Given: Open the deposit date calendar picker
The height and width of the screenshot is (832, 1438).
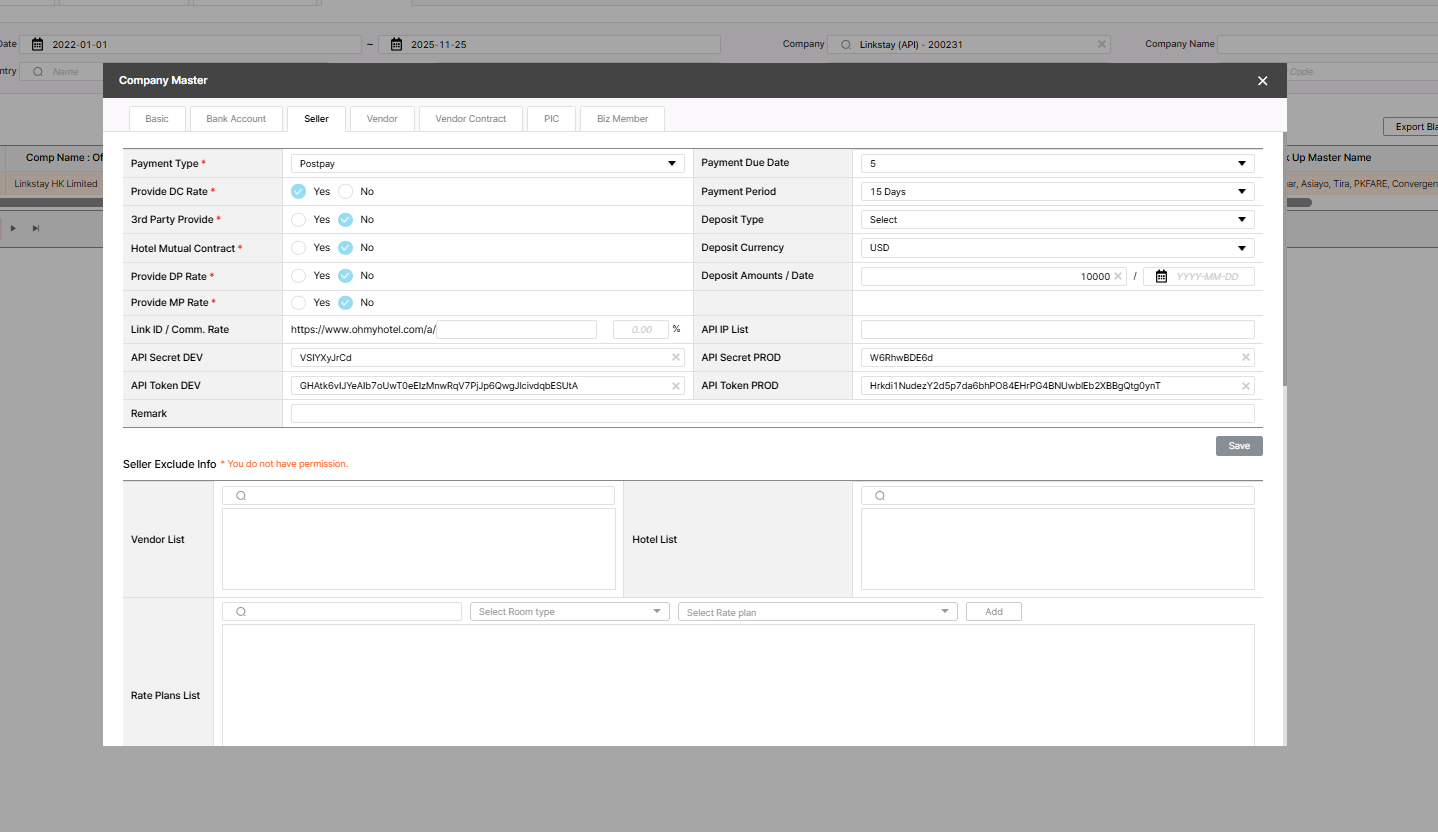Looking at the screenshot, I should [x=1161, y=276].
